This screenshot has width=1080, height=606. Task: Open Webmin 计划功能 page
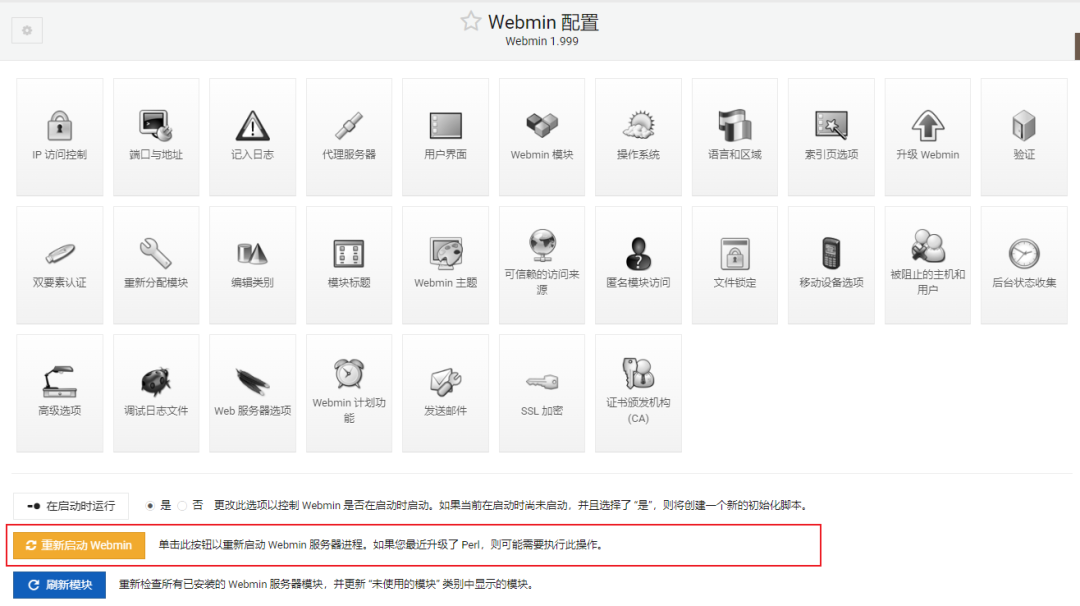(349, 393)
